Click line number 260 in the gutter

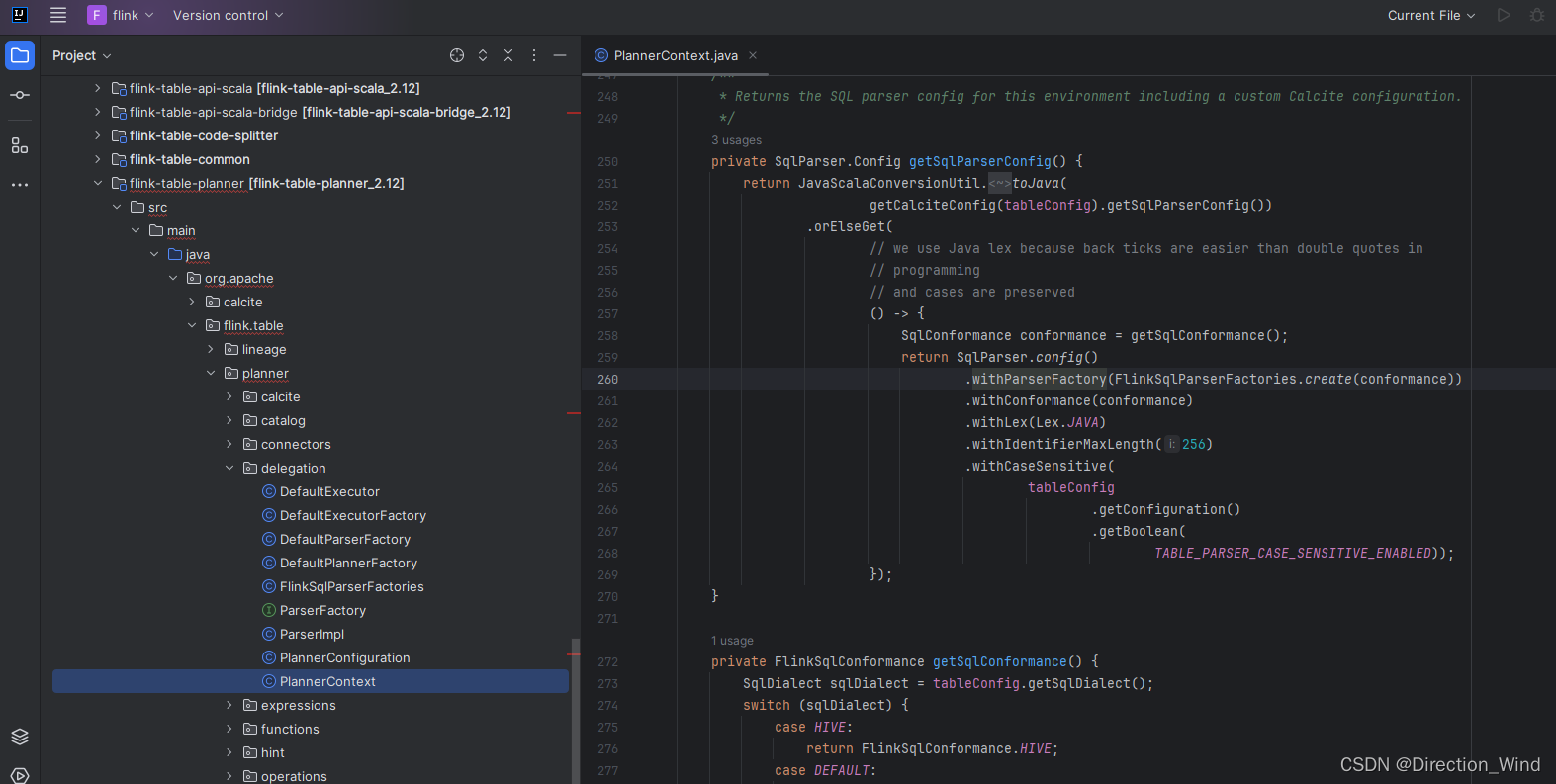coord(607,379)
